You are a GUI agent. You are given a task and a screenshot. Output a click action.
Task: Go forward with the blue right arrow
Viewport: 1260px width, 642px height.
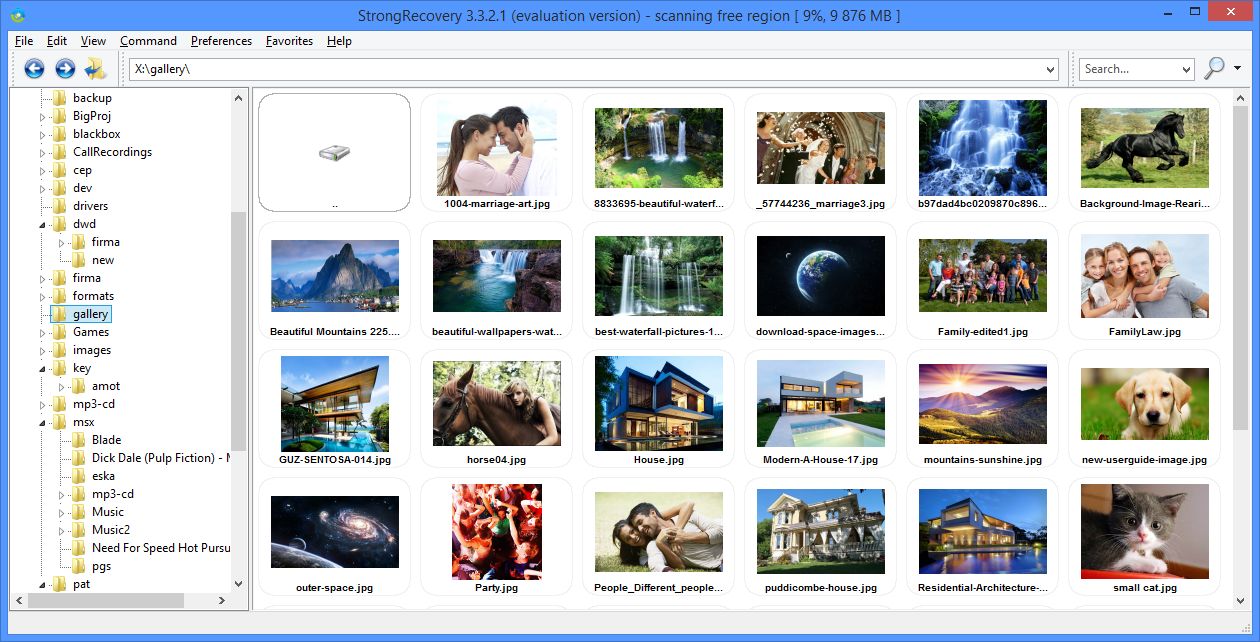(65, 69)
